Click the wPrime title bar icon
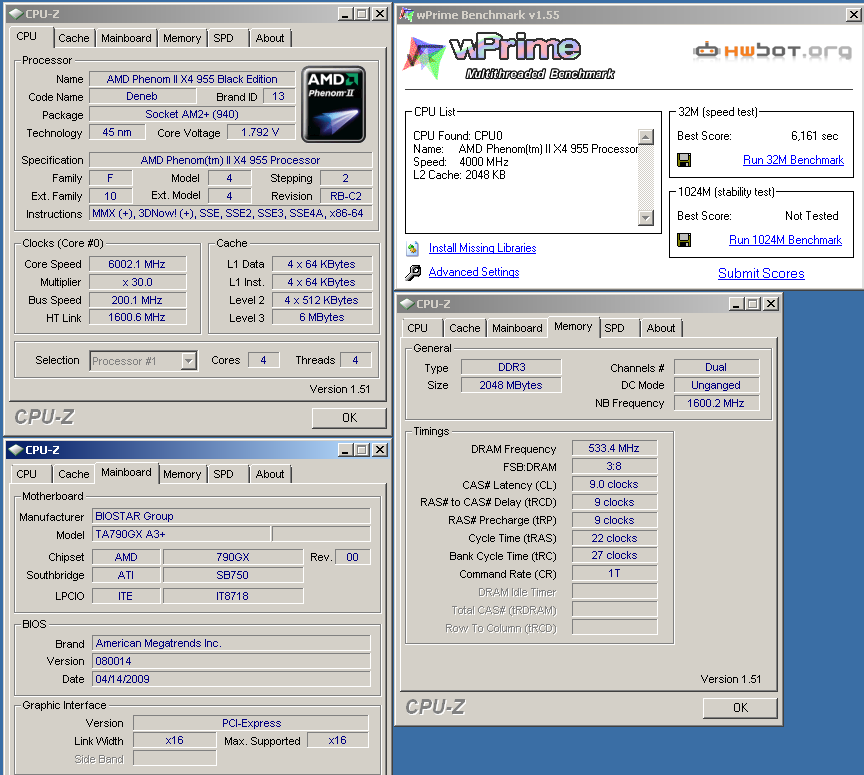 406,15
